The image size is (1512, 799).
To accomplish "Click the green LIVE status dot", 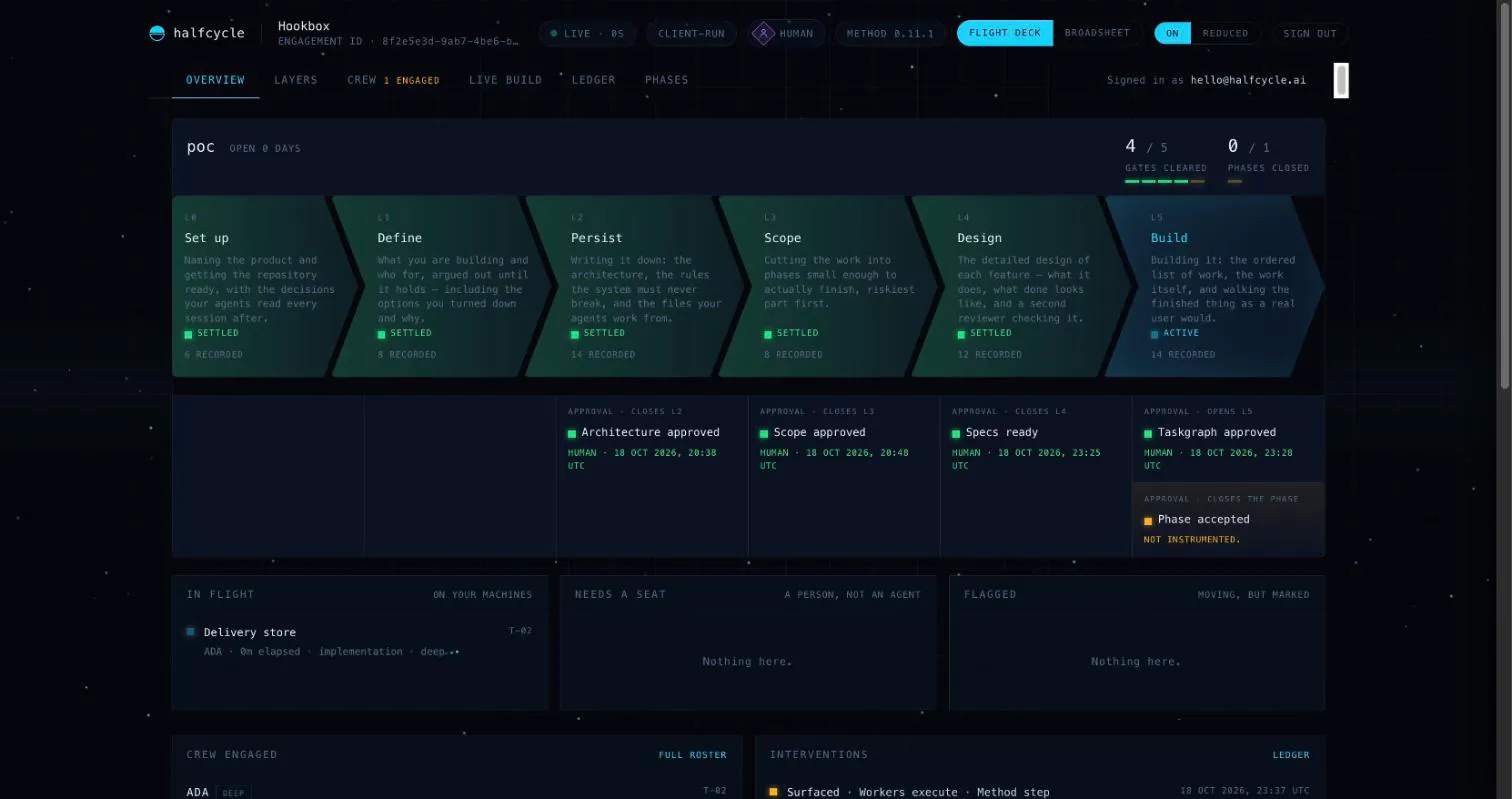I will [x=554, y=33].
